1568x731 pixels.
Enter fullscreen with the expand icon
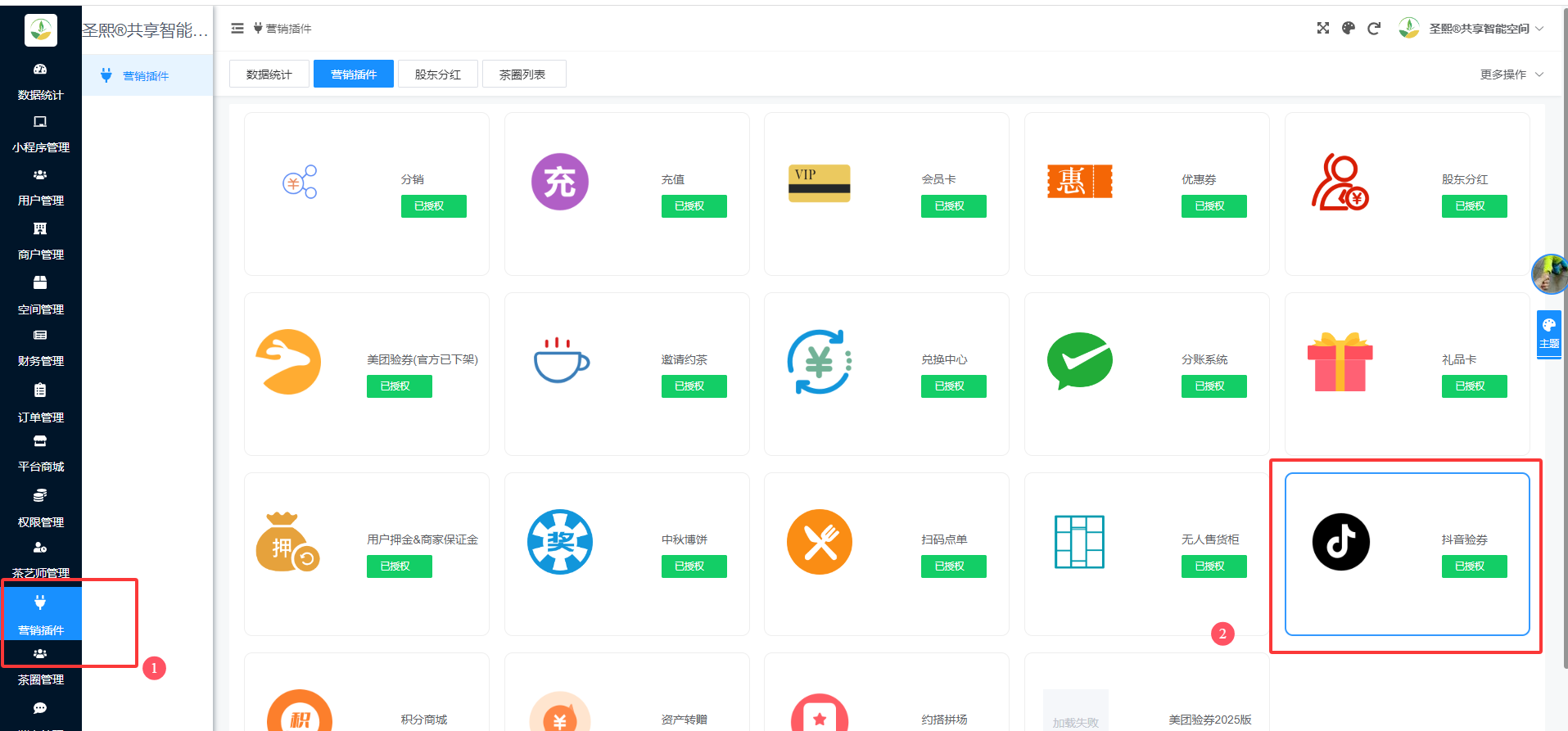click(x=1323, y=28)
